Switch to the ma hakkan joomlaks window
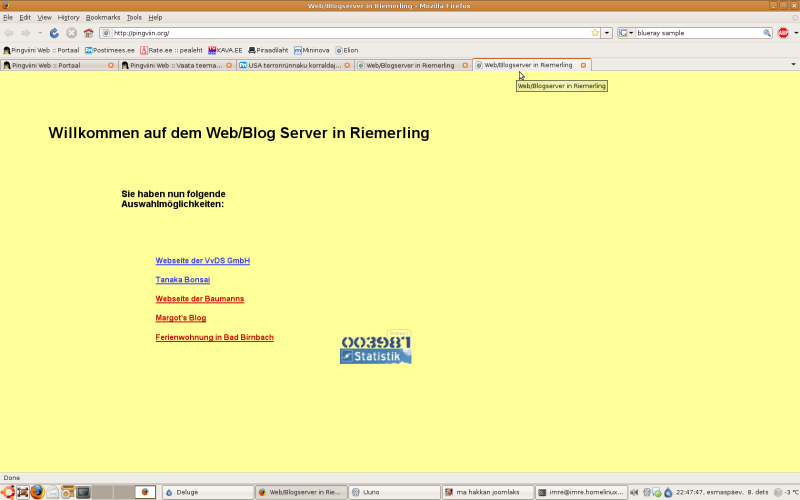The height and width of the screenshot is (500, 800). pos(487,492)
